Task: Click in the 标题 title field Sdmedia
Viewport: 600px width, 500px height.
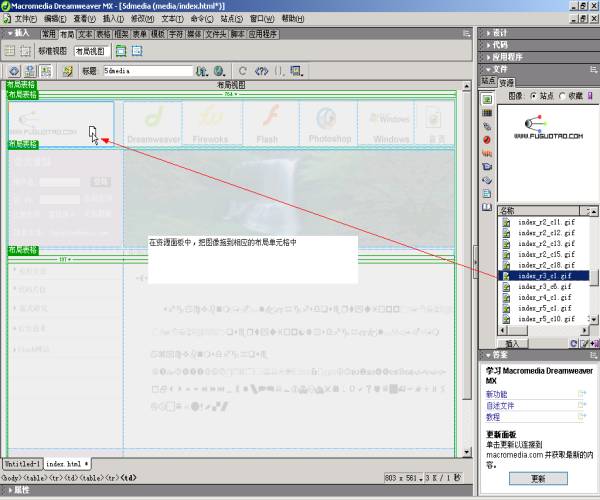Action: pos(148,71)
